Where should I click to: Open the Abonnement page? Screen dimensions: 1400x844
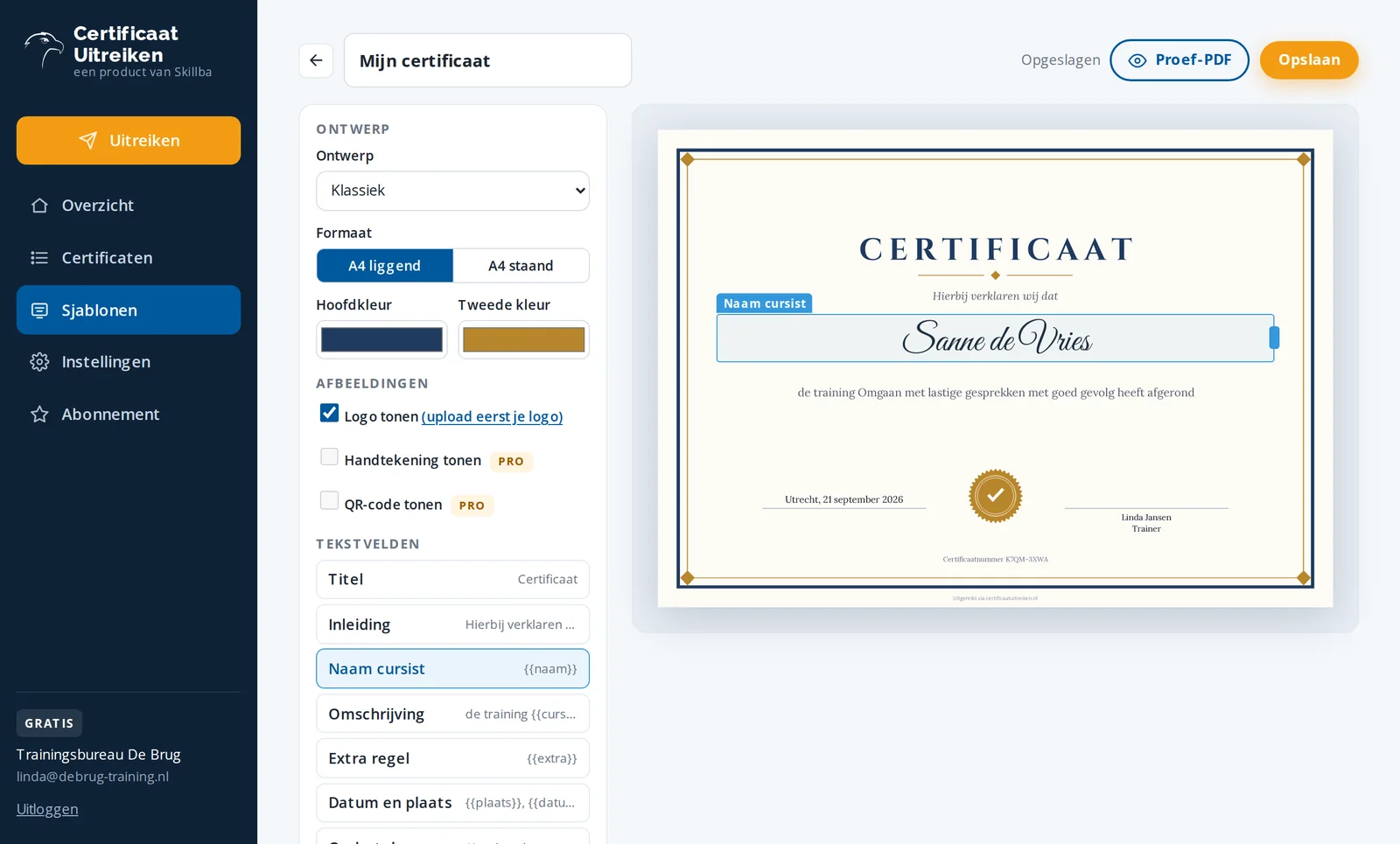[x=129, y=414]
